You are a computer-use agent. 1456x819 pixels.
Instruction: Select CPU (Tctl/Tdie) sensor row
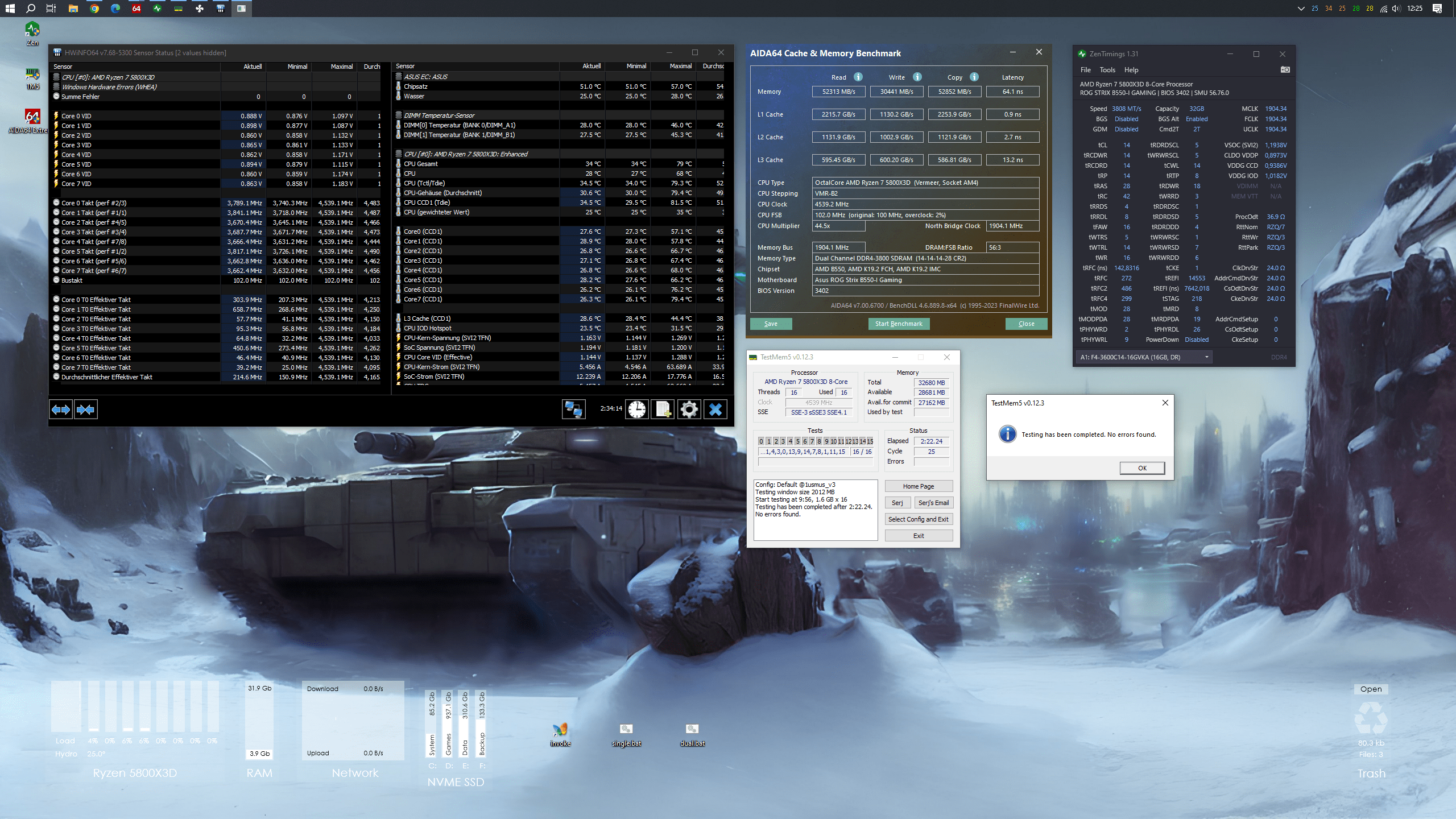(x=559, y=183)
